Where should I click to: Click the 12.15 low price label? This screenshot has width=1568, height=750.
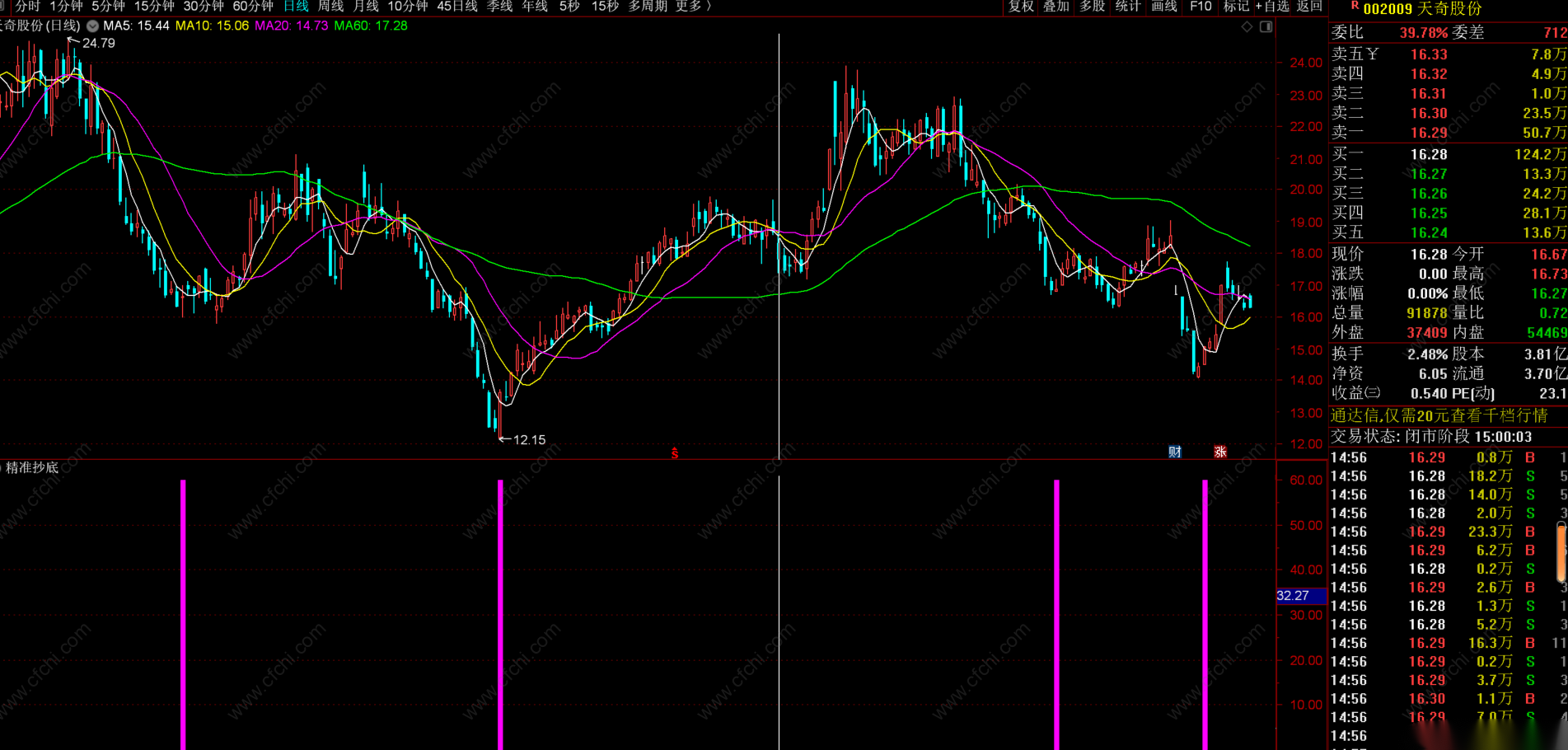[x=529, y=440]
